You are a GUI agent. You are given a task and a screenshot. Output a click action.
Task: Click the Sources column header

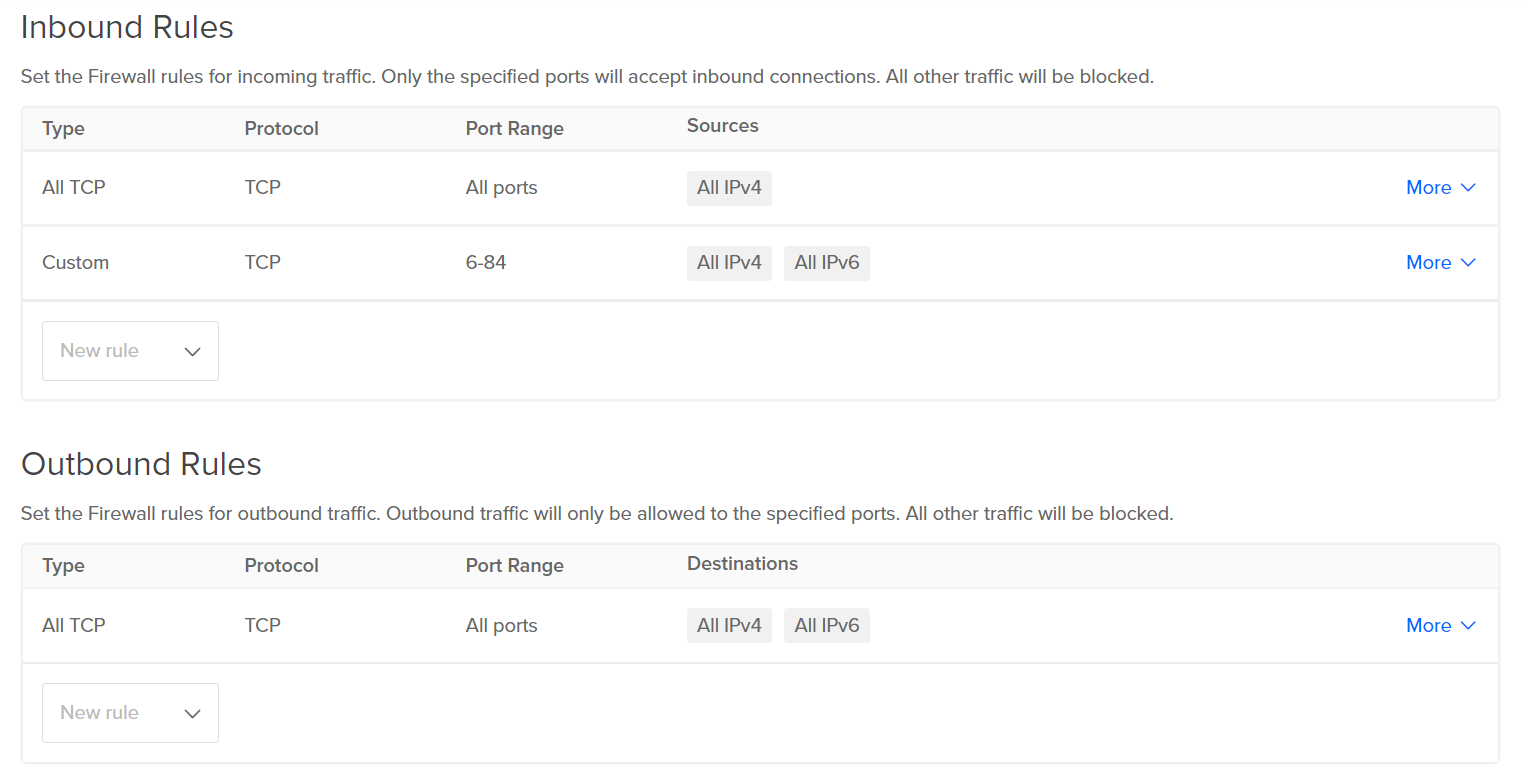(x=722, y=126)
